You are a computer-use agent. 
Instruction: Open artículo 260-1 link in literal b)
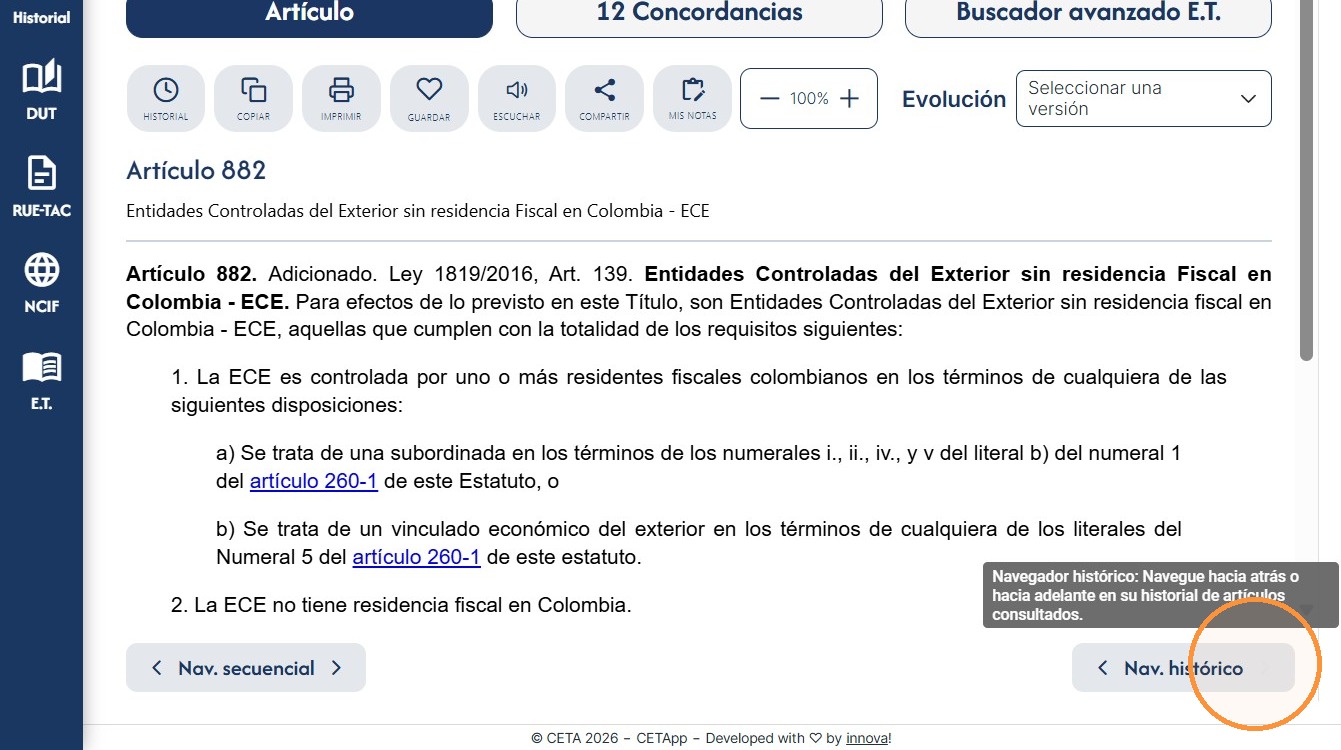tap(417, 557)
